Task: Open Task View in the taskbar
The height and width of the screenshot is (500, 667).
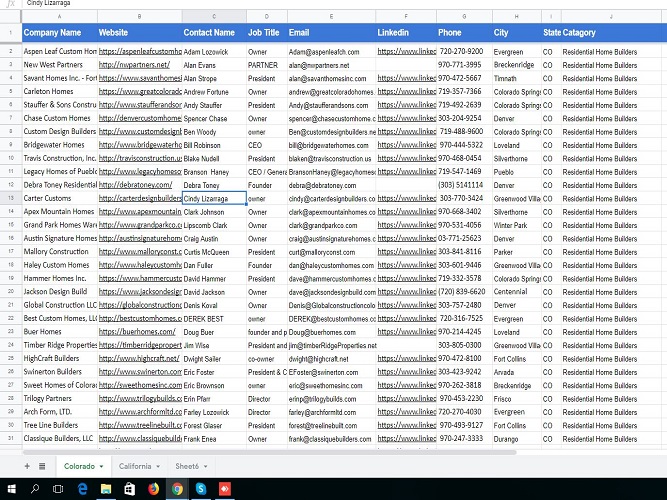Action: pyautogui.click(x=58, y=489)
